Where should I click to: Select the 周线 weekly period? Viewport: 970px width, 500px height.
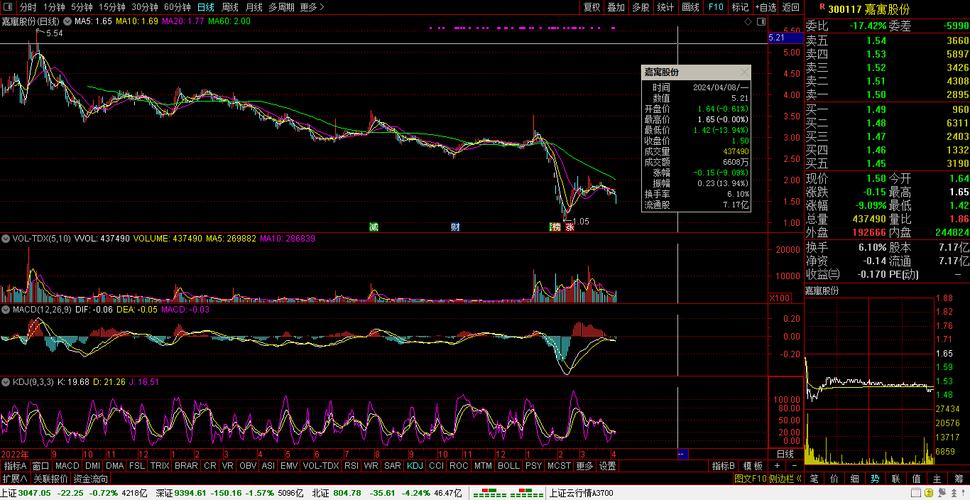(x=230, y=7)
